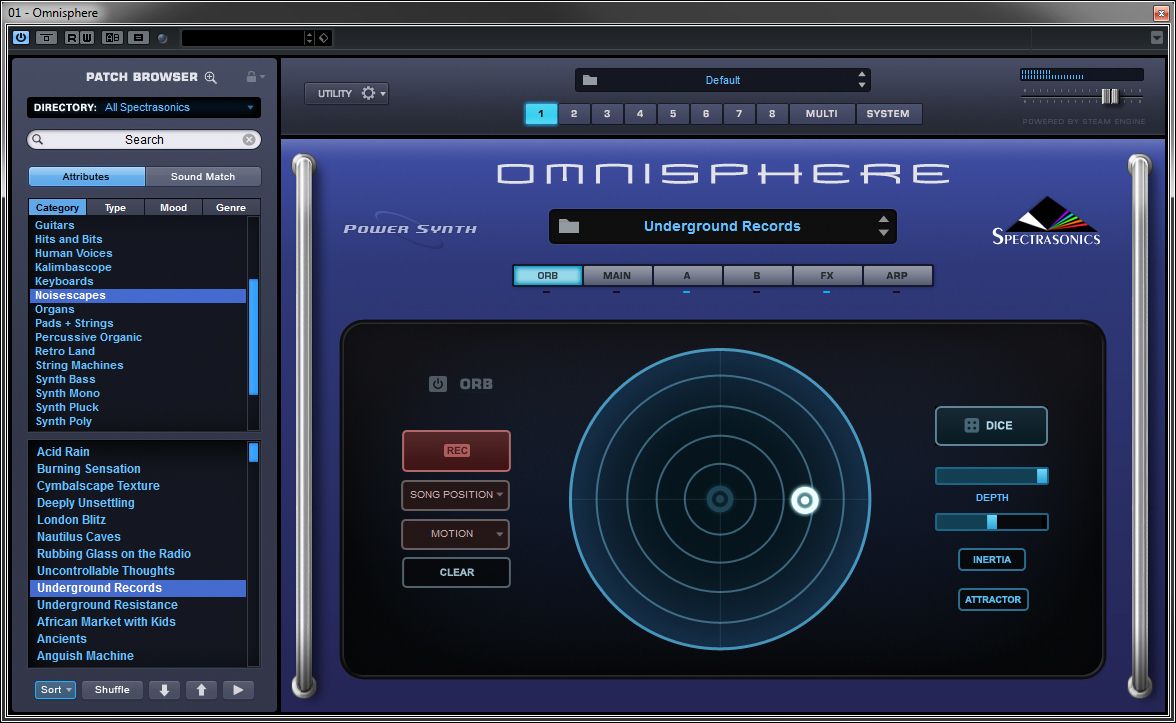This screenshot has height=723, width=1176.
Task: Select the Genre attribute column
Action: pos(231,207)
